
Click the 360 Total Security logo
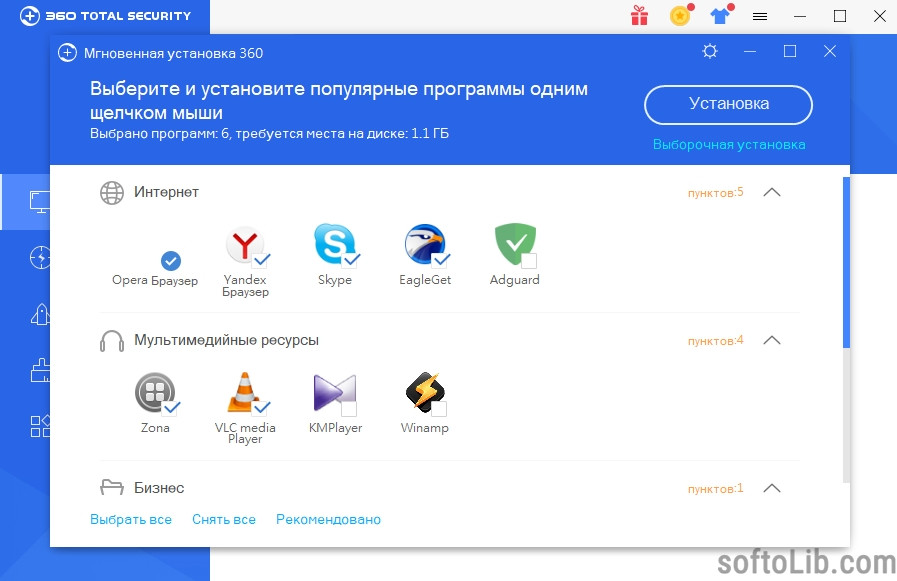[x=106, y=15]
